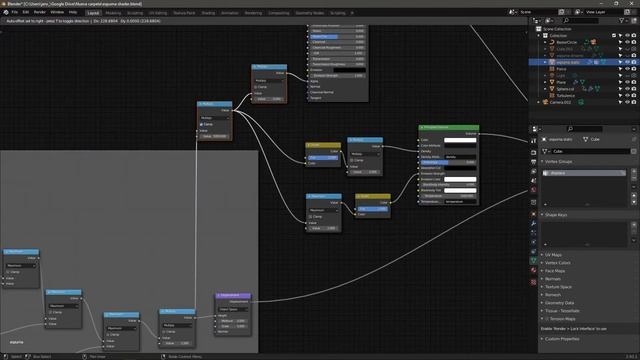Open the Window menu
This screenshot has height=360, width=640.
[x=57, y=12]
